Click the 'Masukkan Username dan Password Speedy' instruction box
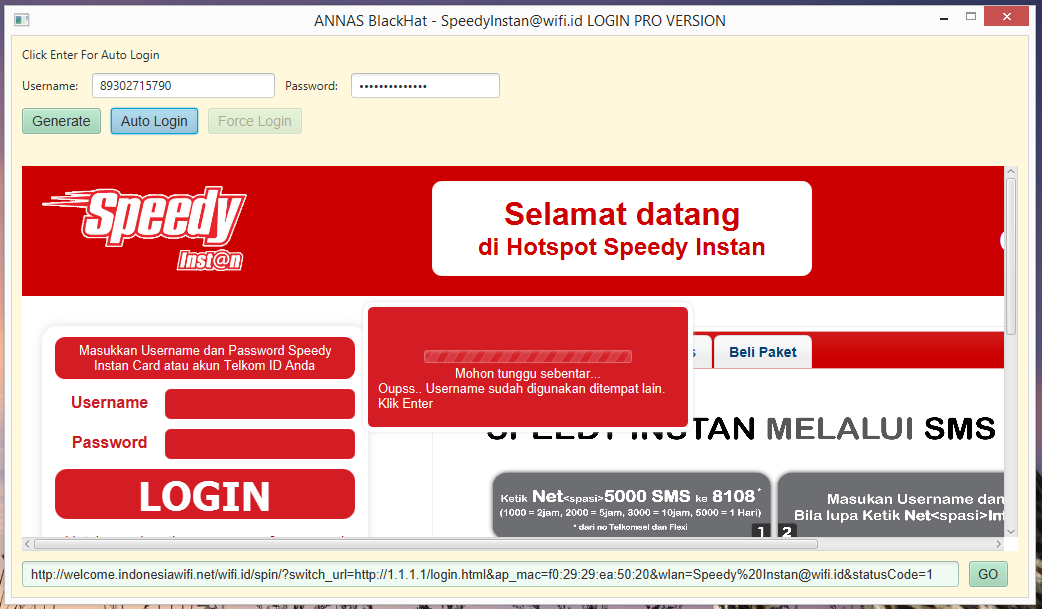 point(205,358)
